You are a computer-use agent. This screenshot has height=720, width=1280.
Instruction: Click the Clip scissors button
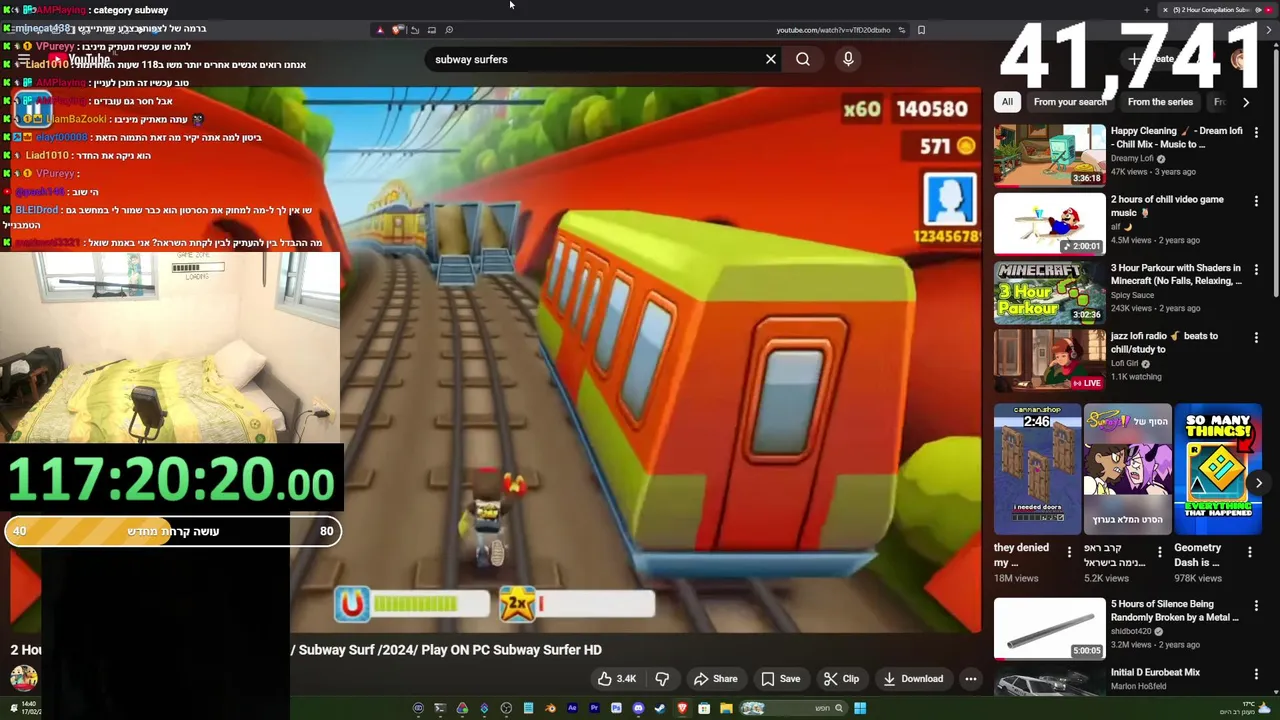[x=841, y=679]
